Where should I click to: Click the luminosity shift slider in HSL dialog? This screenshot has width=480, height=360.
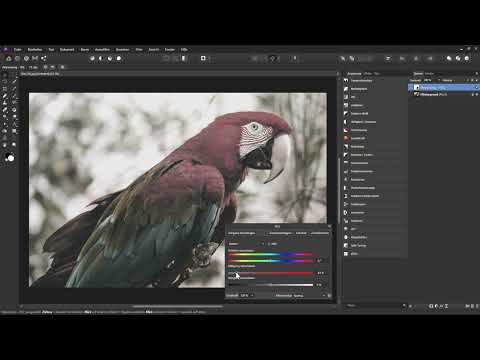pos(271,285)
